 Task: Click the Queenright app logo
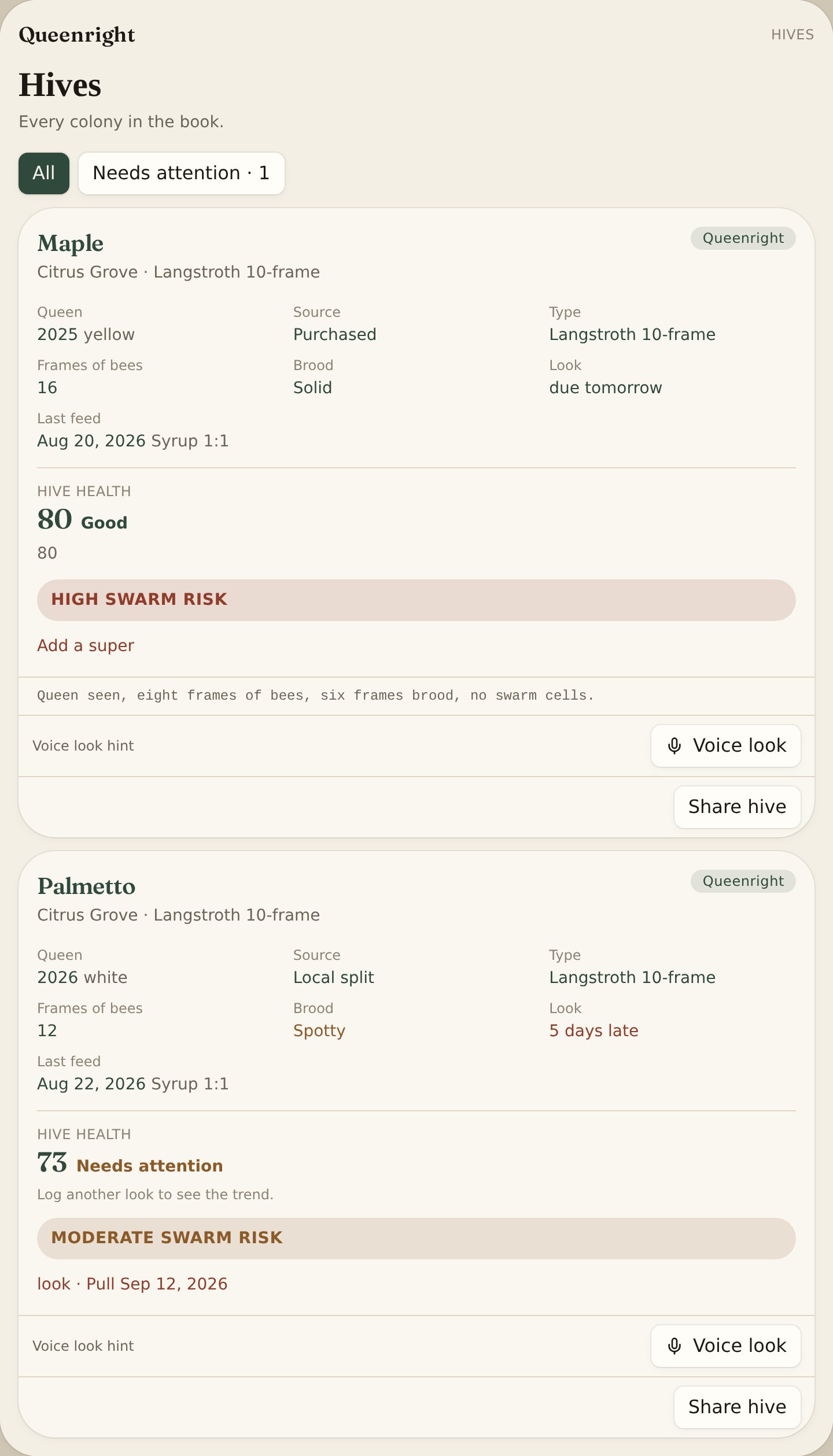coord(77,35)
